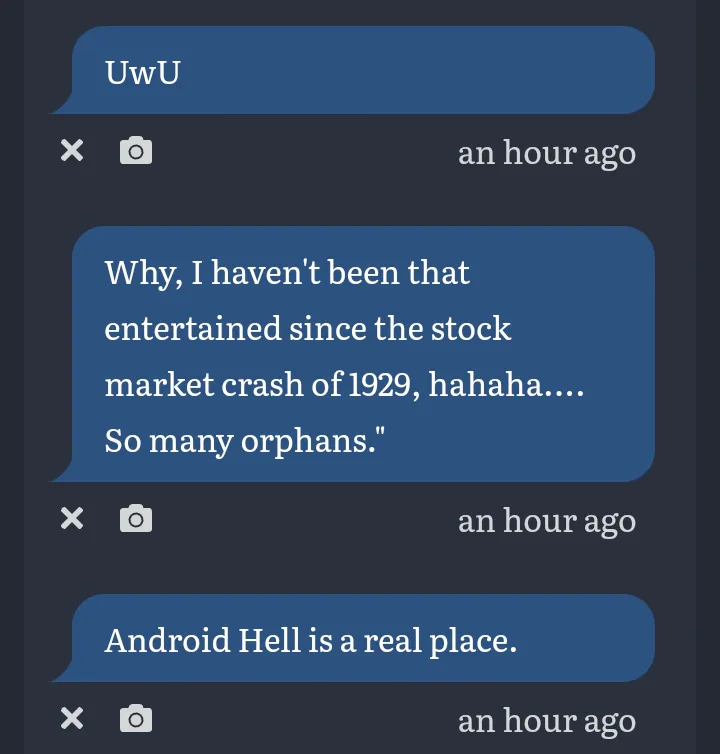Click the number "1929" in the message

379,385
